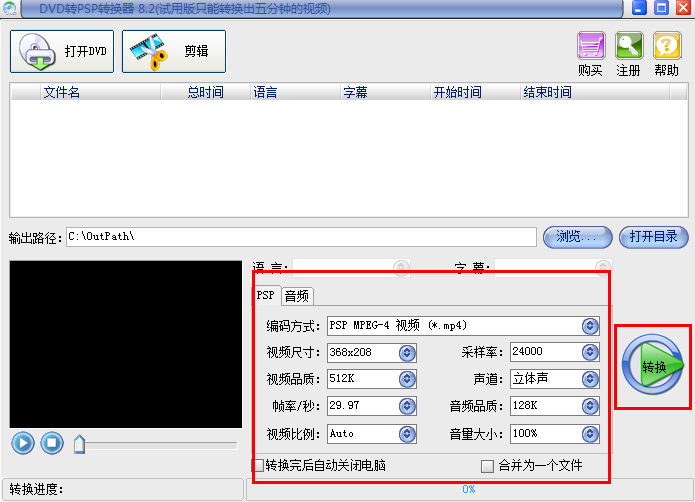Switch to the PSP tab
Screen dimensions: 695x502
(x=266, y=295)
